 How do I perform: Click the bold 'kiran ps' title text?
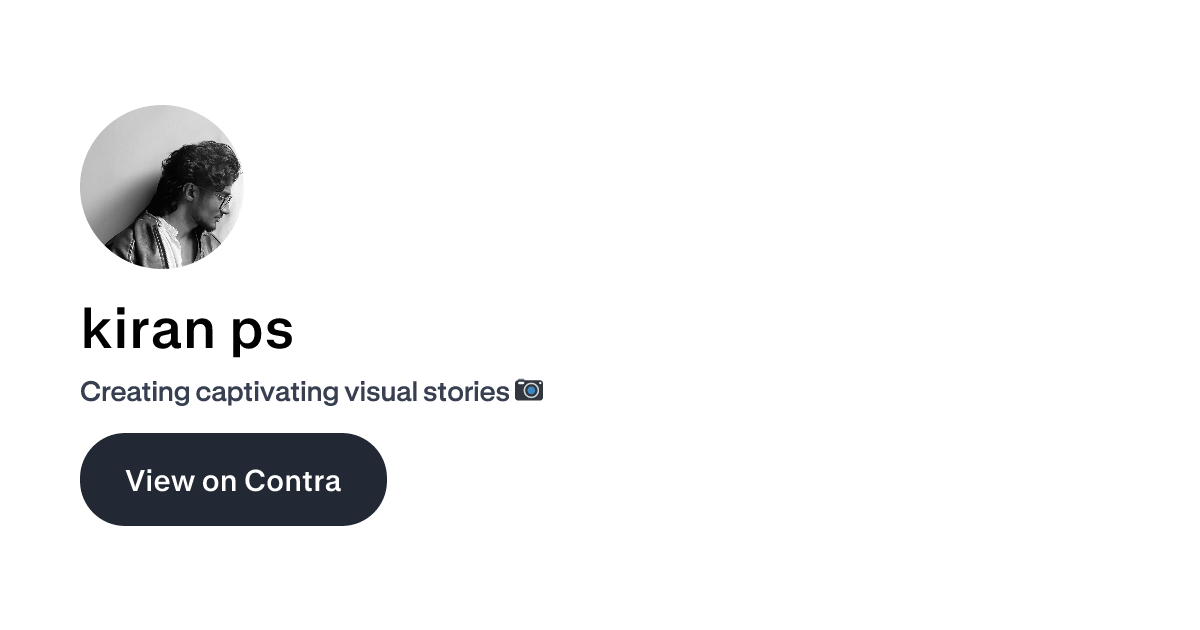(x=187, y=330)
